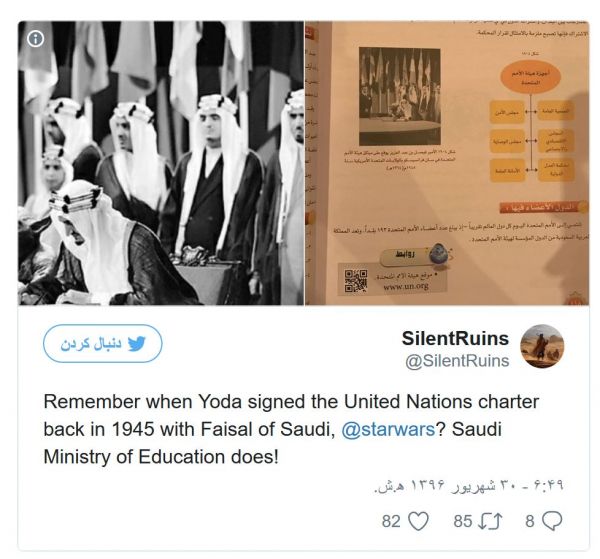The width and height of the screenshot is (600, 559).
Task: Follow SilentRuins with the دنبال کردن button
Action: (x=103, y=344)
